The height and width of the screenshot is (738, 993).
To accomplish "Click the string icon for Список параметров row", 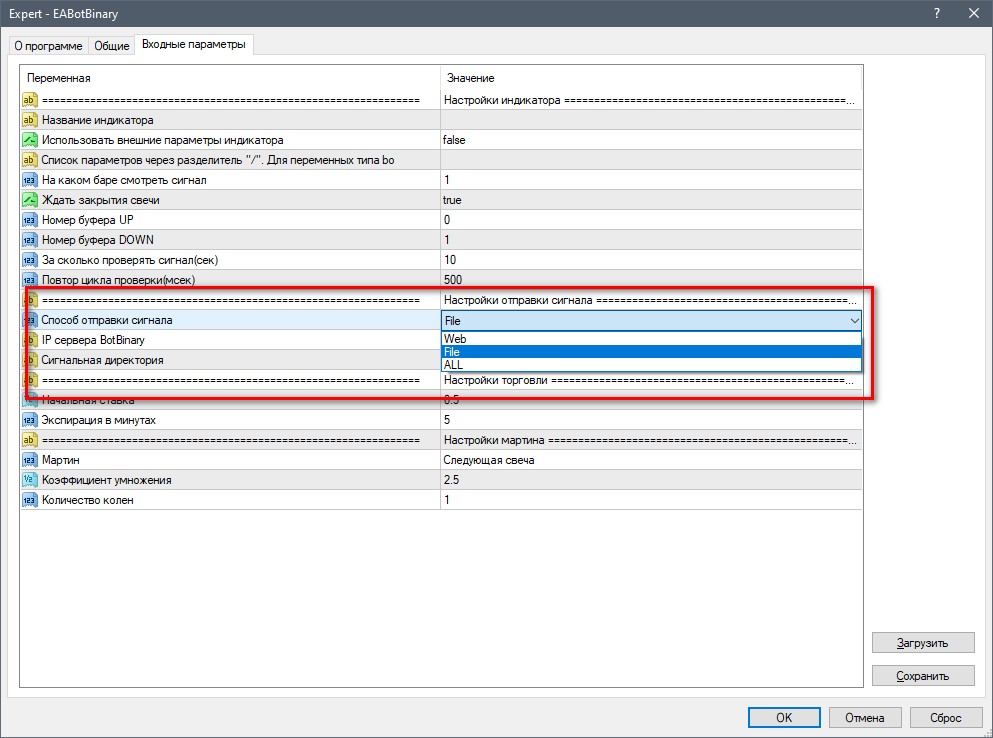I will point(29,160).
